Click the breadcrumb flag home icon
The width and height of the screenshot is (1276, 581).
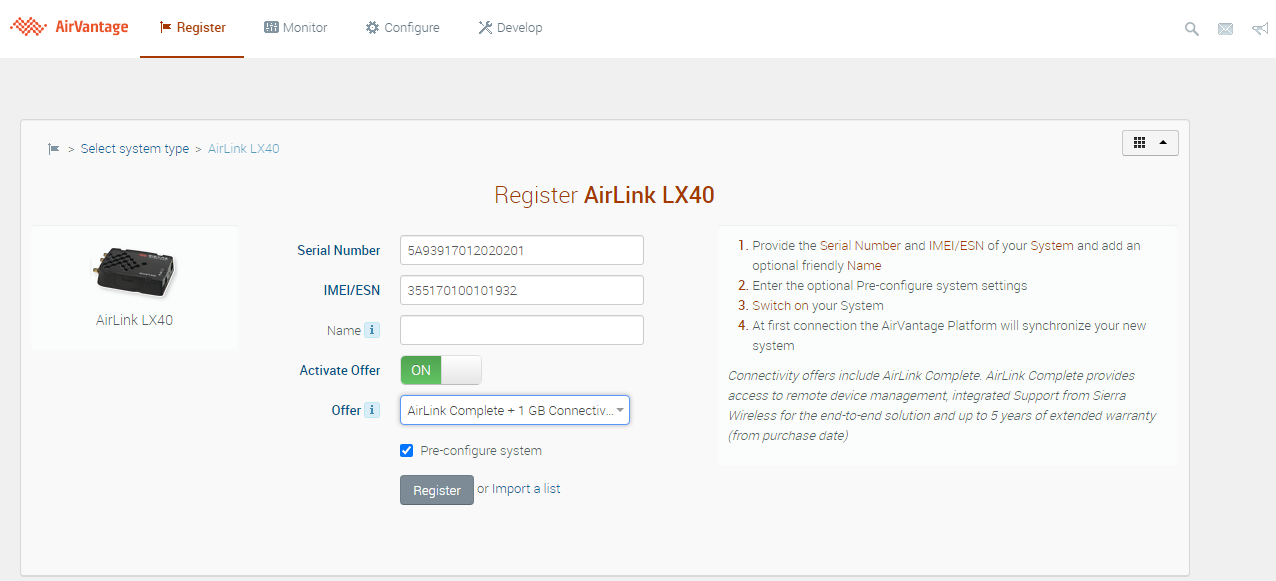54,149
